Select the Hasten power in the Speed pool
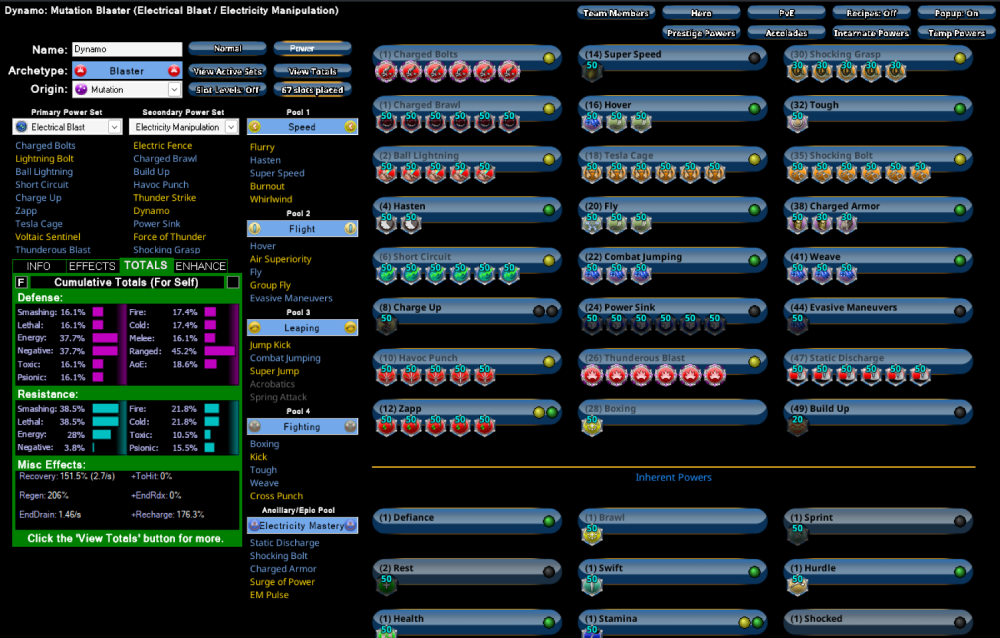The height and width of the screenshot is (638, 1000). pos(266,159)
